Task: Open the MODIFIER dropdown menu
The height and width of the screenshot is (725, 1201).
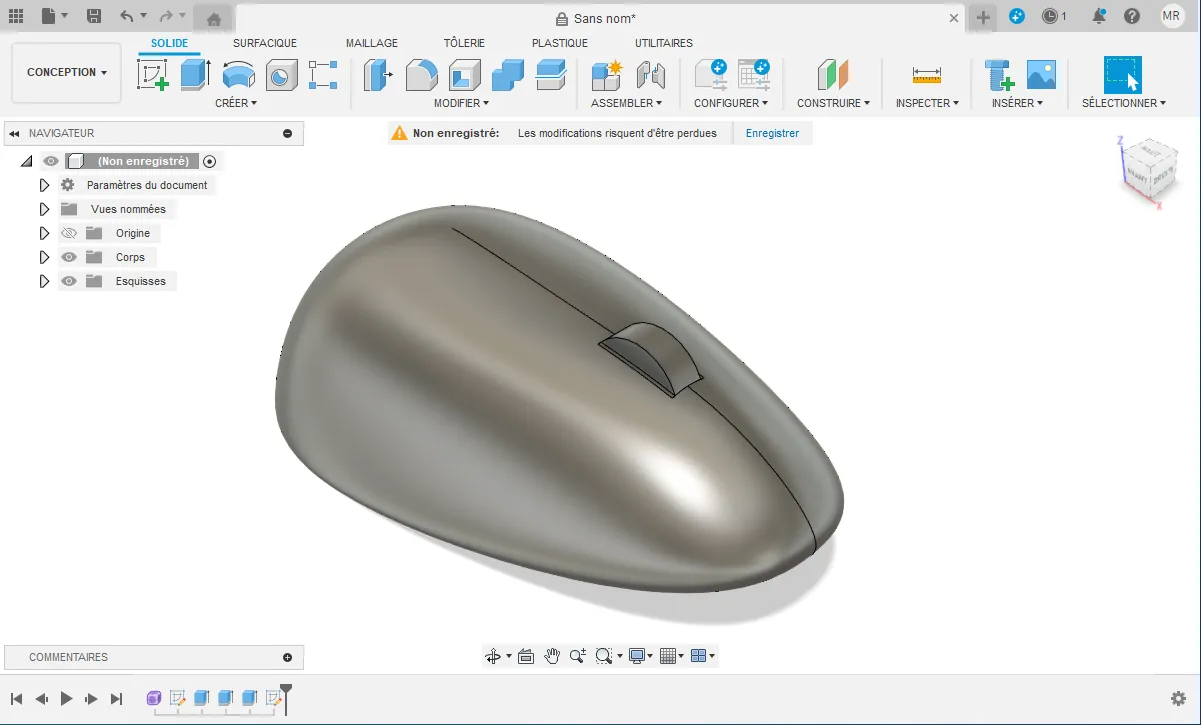Action: (461, 103)
